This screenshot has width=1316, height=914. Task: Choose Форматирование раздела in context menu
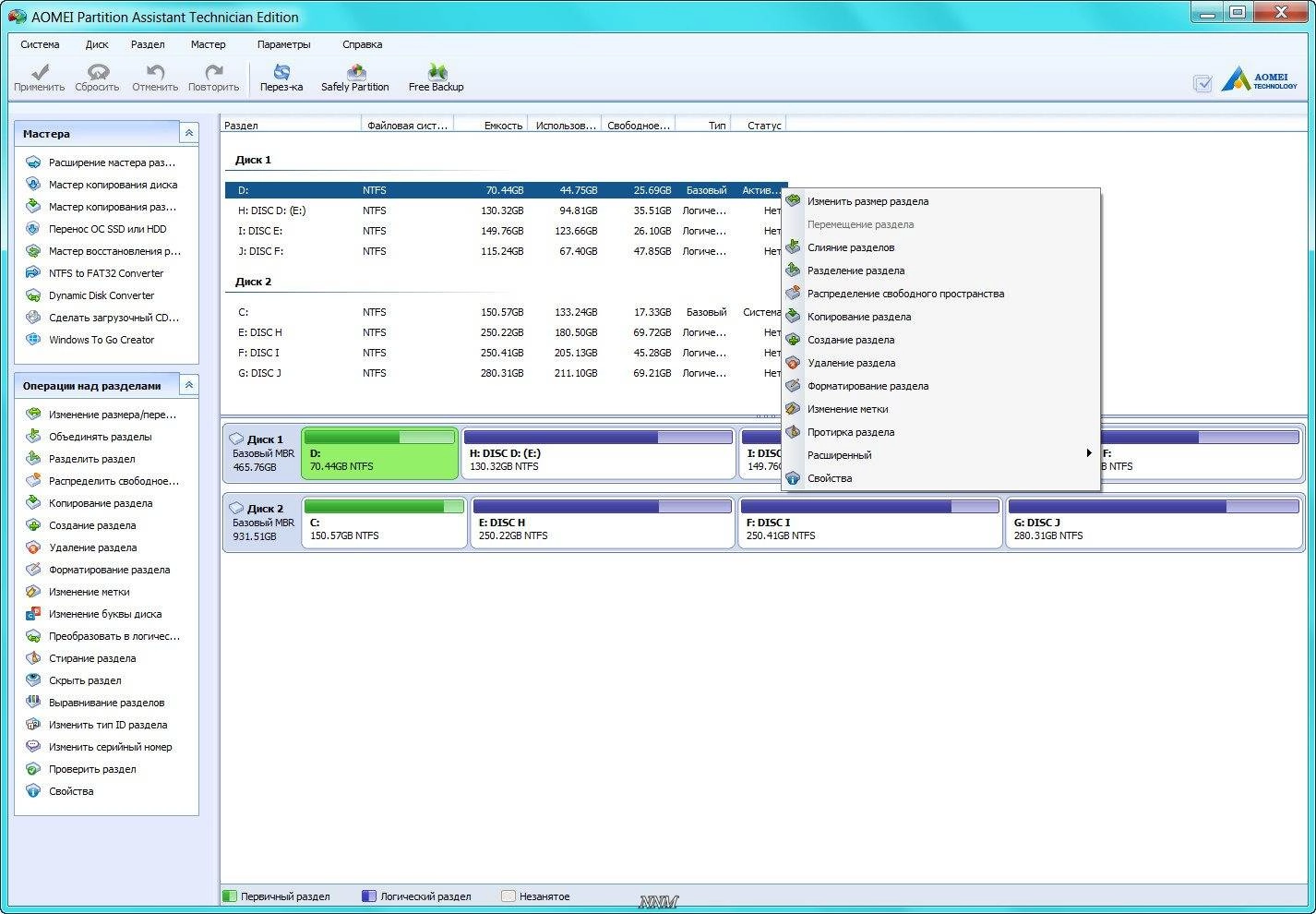[x=940, y=386]
